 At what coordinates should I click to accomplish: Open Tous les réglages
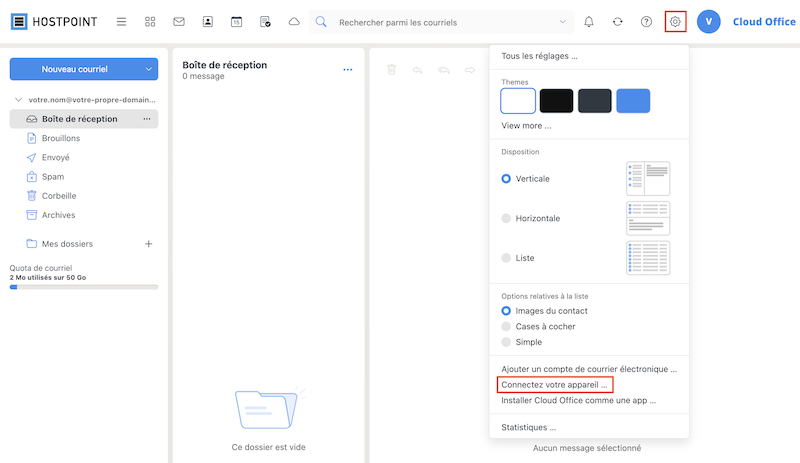[539, 56]
